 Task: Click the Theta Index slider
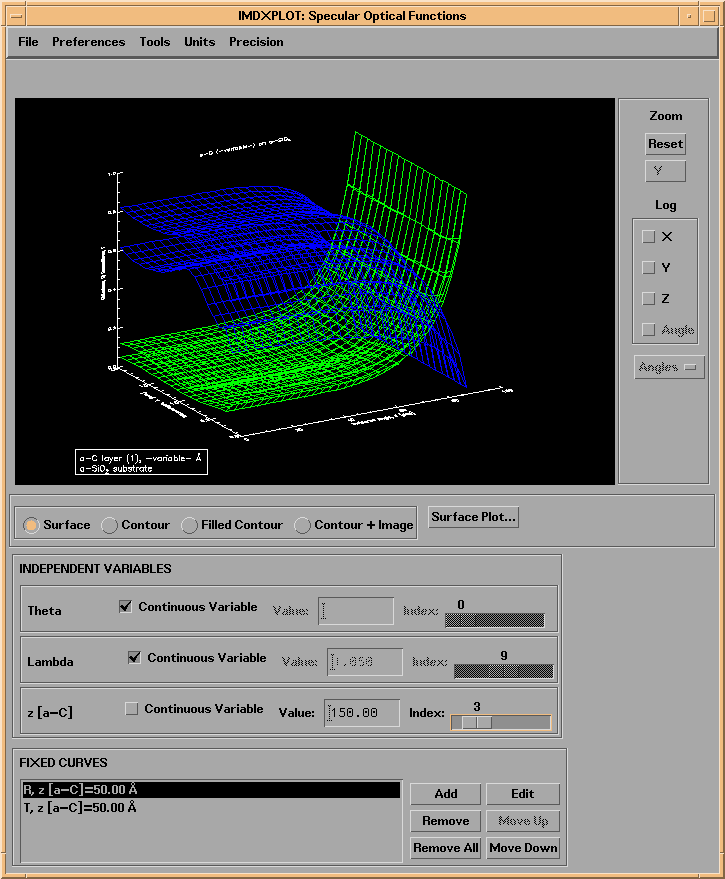pos(495,620)
